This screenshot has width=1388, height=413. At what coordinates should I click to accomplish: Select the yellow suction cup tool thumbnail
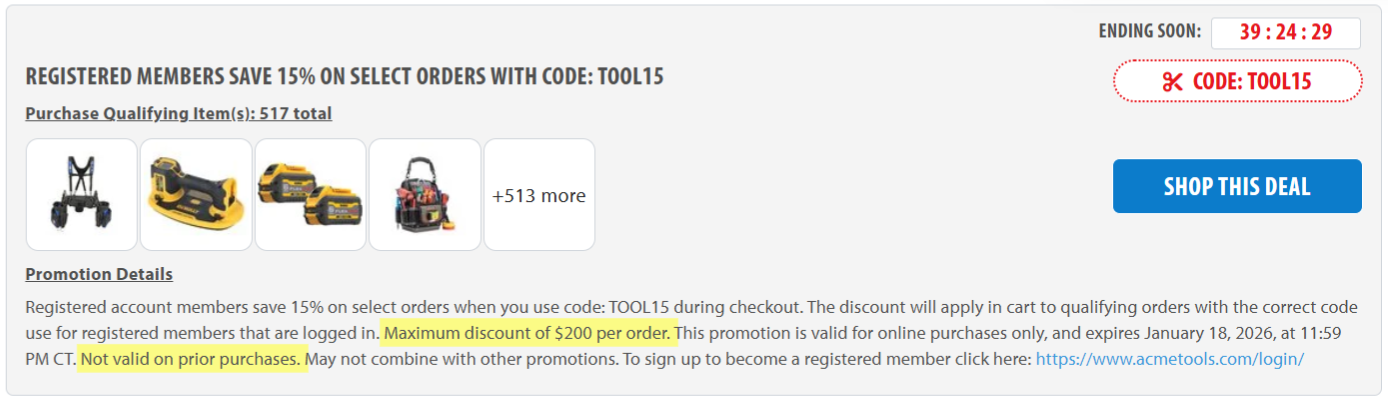(x=196, y=194)
